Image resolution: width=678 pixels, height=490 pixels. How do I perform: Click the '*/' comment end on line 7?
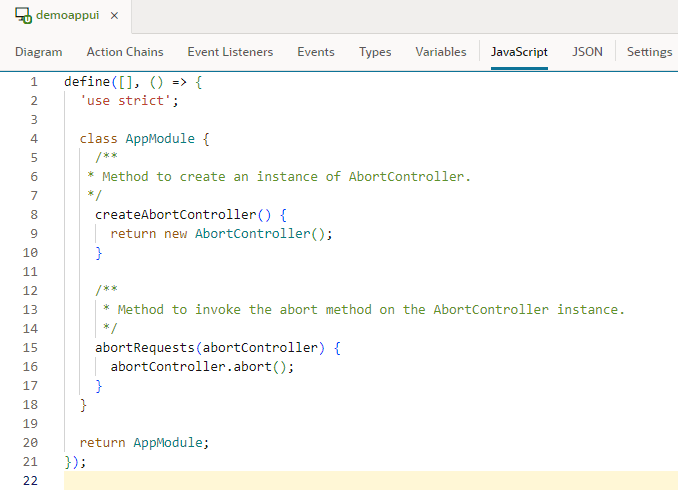(95, 196)
